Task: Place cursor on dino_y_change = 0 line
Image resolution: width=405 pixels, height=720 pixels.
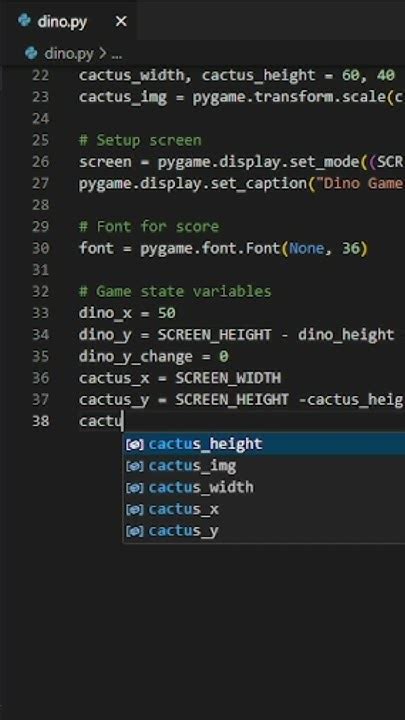Action: click(154, 357)
